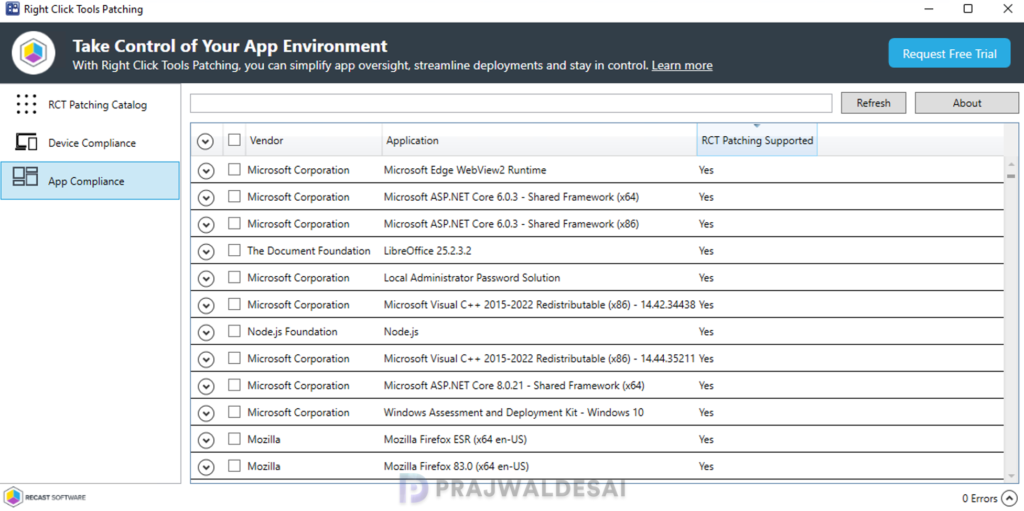The width and height of the screenshot is (1024, 511).
Task: Click Mozilla Firefox ESR (x64 en-US) text
Action: [x=455, y=439]
